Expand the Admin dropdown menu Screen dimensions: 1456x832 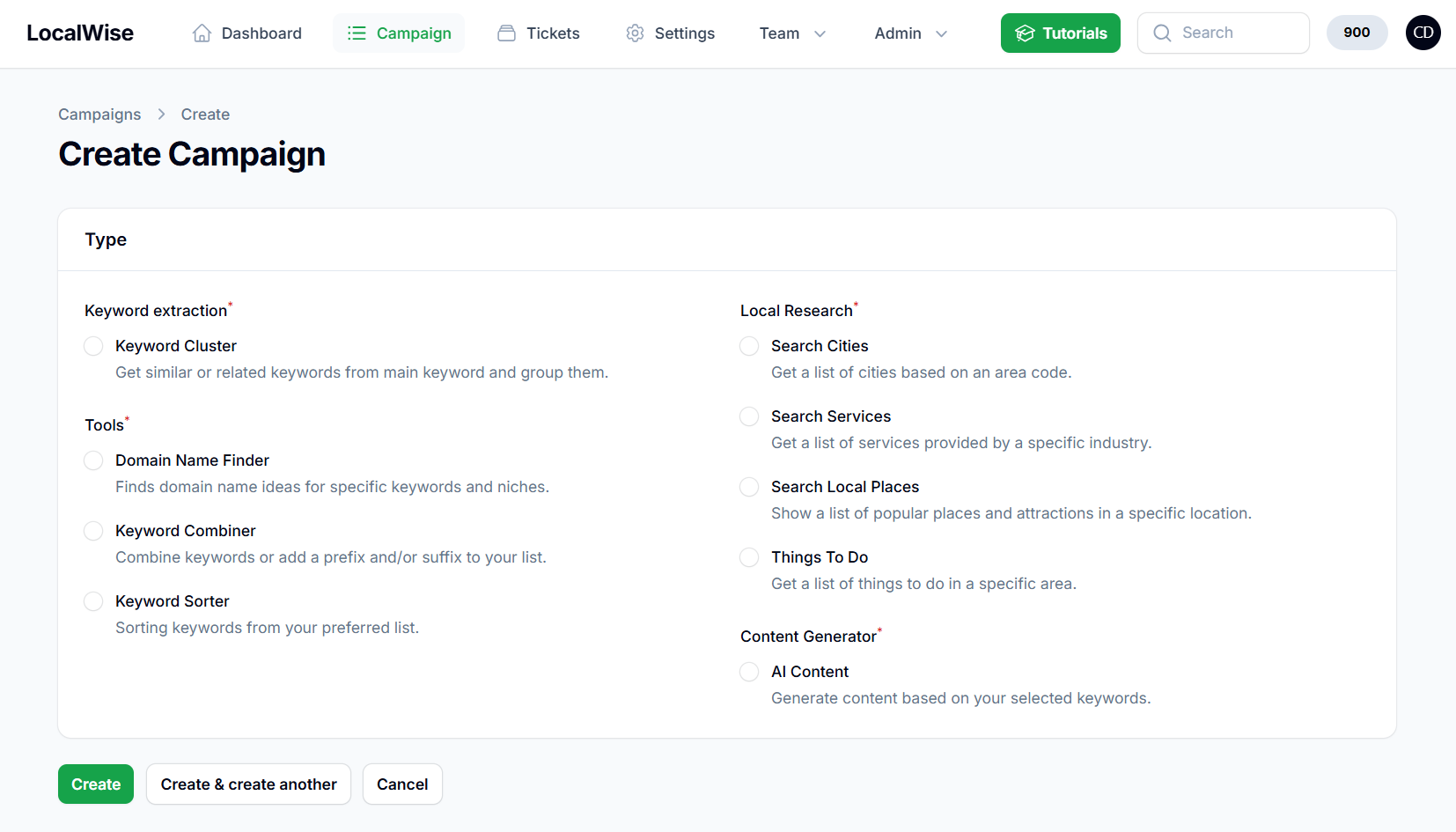910,33
